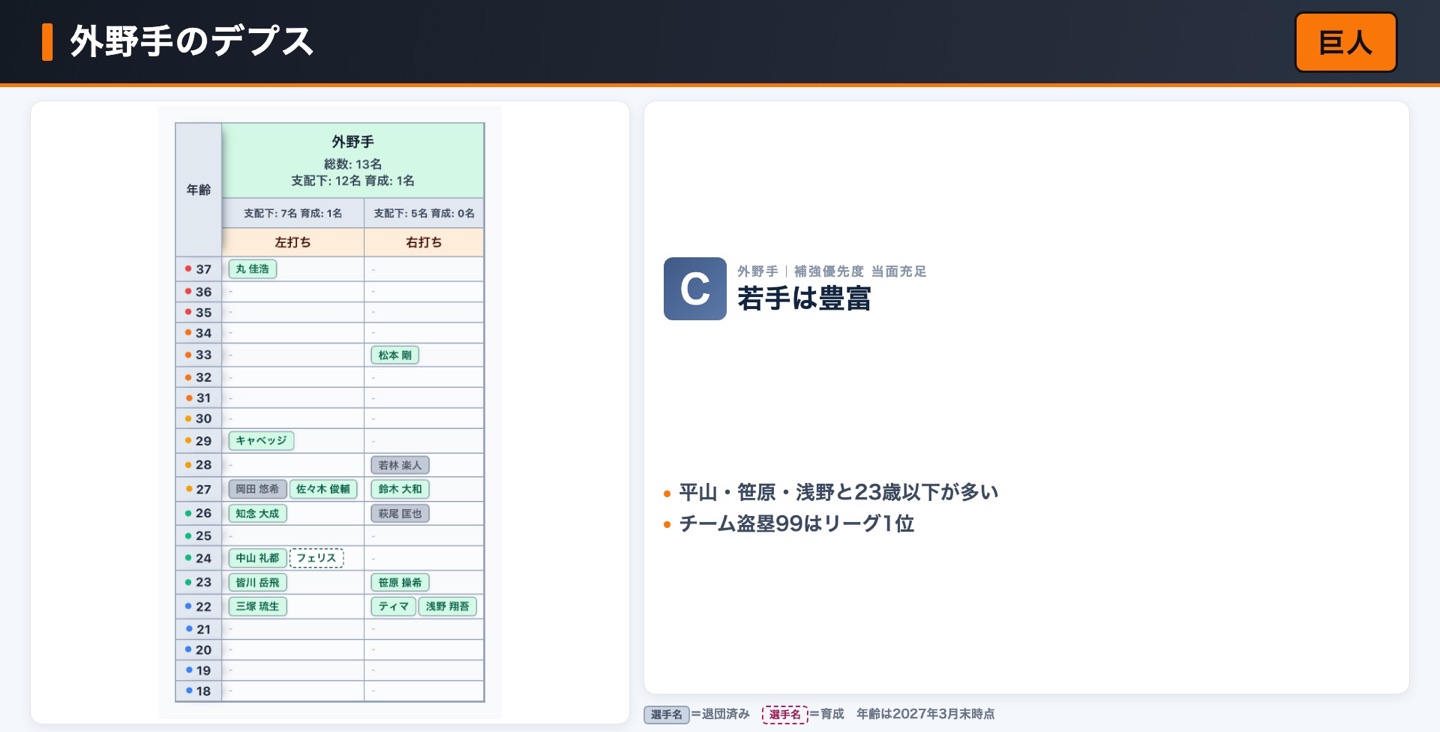Select player tag 浅野 翔吾
Viewport: 1440px width, 732px height.
pos(447,606)
